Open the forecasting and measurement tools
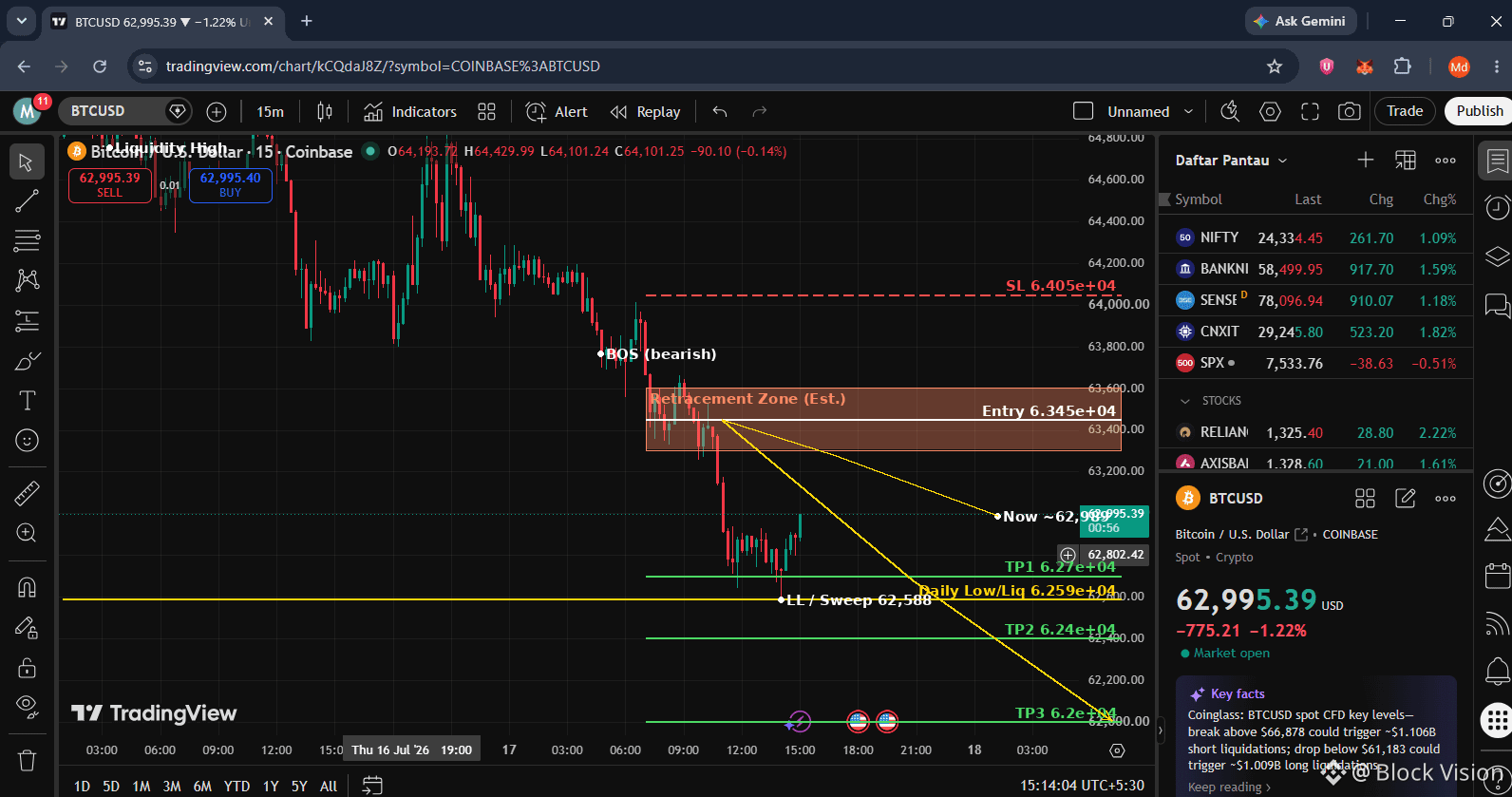1512x797 pixels. click(x=27, y=321)
